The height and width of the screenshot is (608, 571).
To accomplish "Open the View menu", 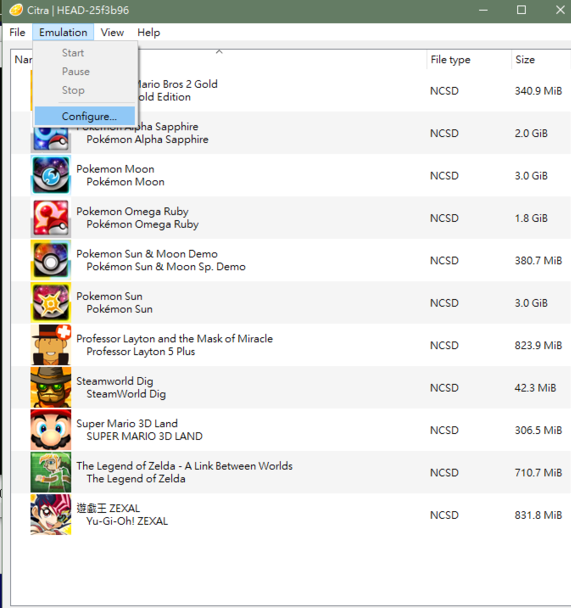I will click(112, 33).
